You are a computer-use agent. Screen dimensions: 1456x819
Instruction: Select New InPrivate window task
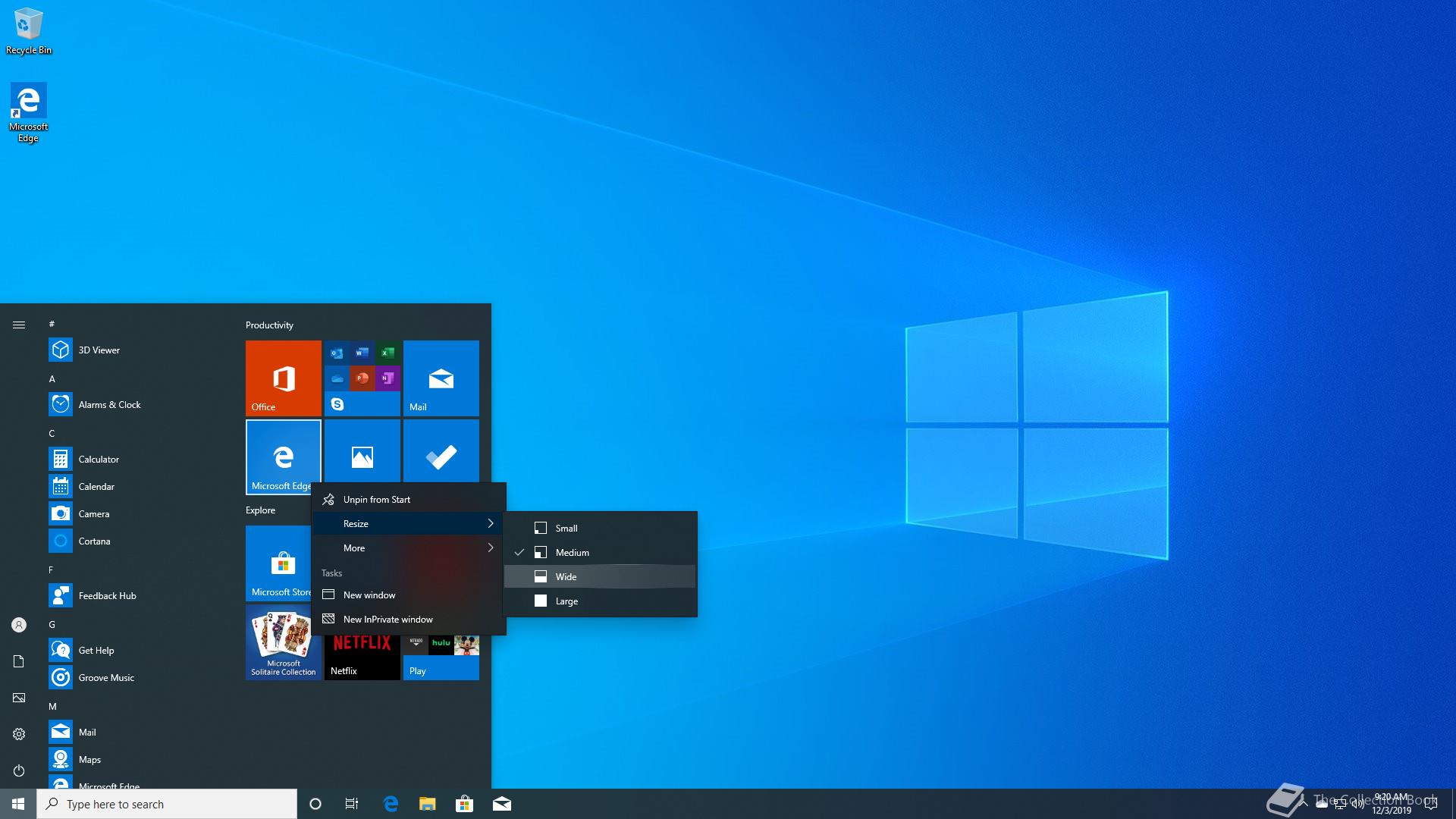408,620
